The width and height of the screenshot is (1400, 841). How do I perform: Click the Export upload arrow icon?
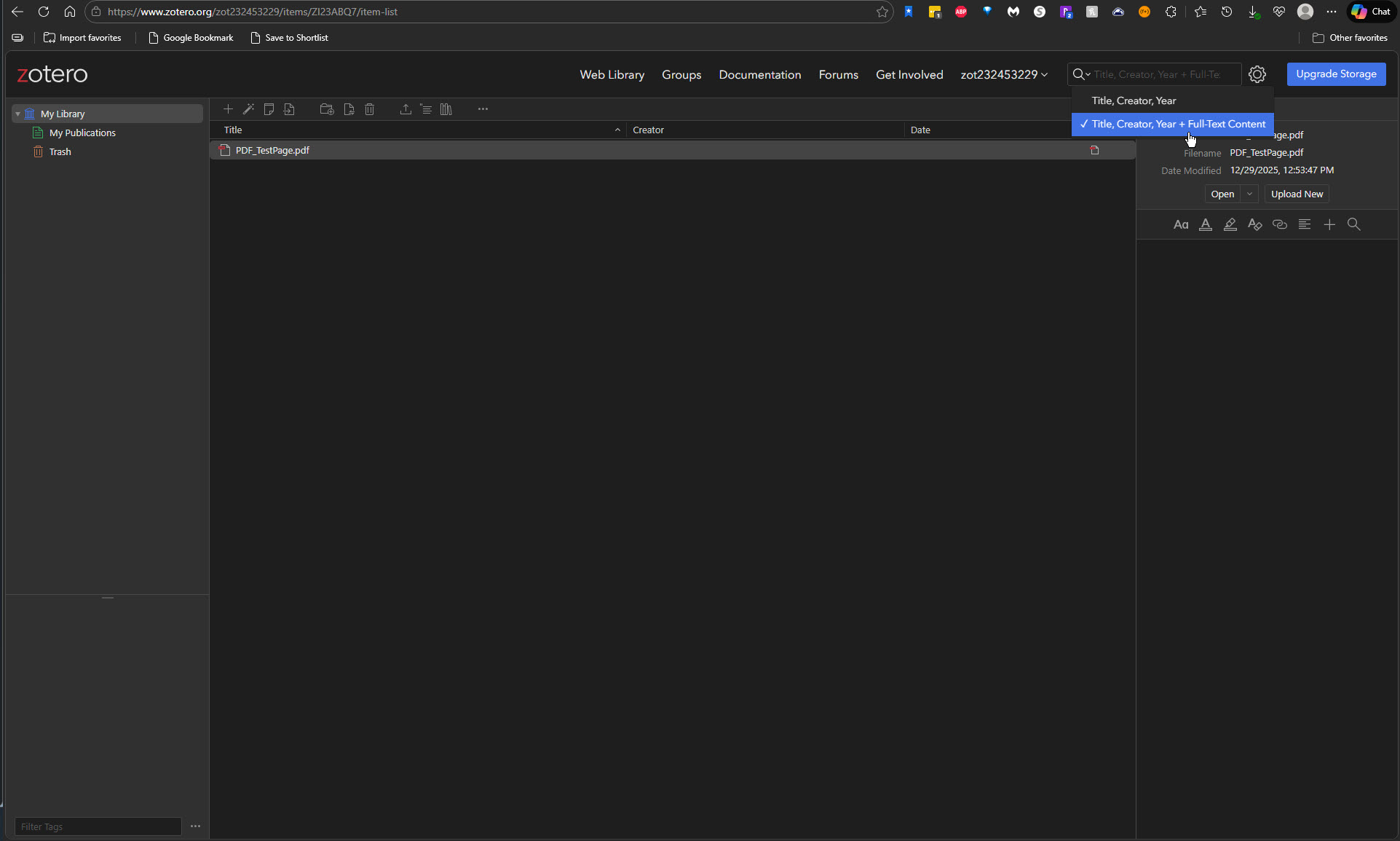406,109
